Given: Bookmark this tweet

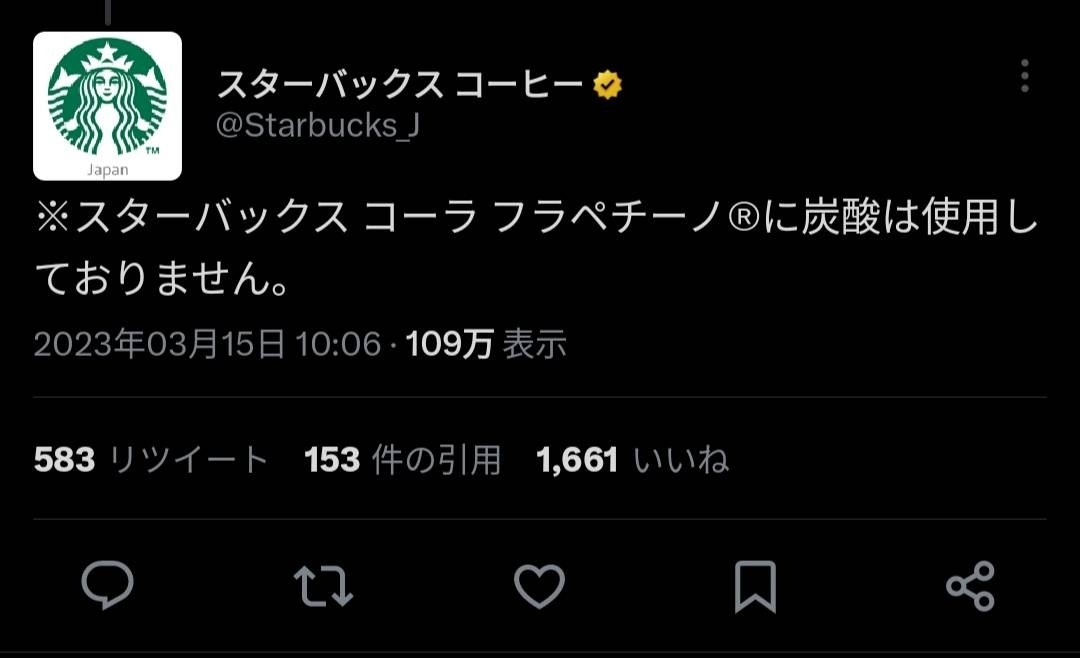Looking at the screenshot, I should 755,586.
